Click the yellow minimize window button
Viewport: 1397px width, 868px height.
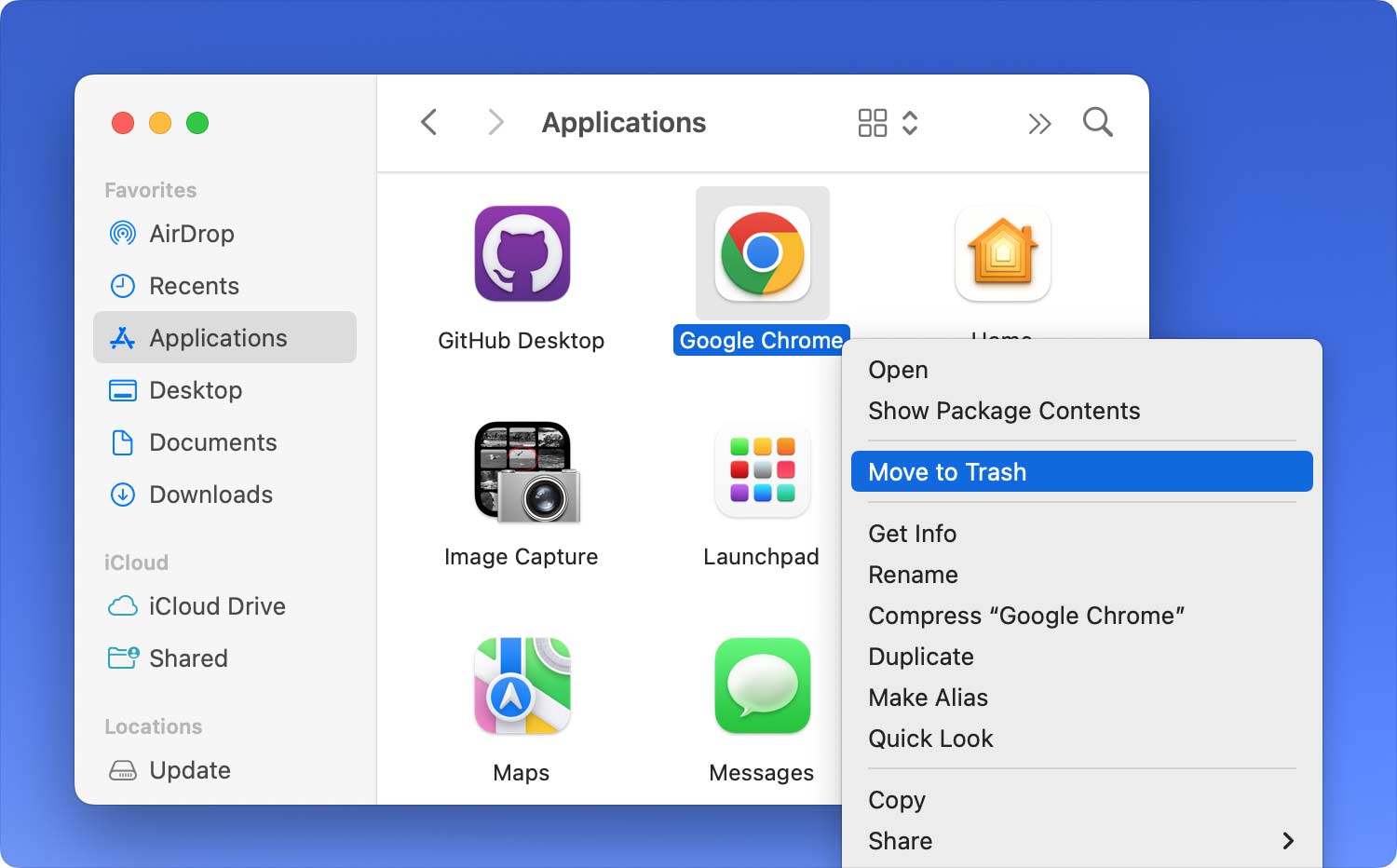(160, 123)
